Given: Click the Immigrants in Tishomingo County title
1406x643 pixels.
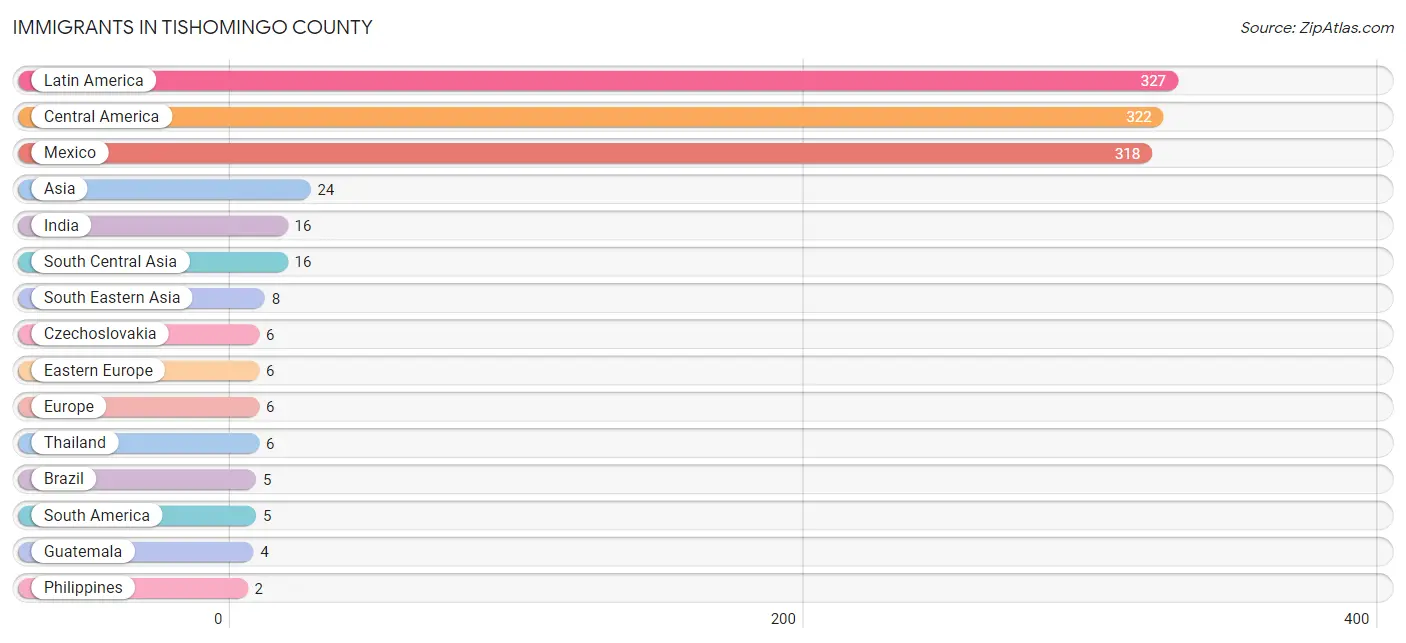Looking at the screenshot, I should 192,28.
